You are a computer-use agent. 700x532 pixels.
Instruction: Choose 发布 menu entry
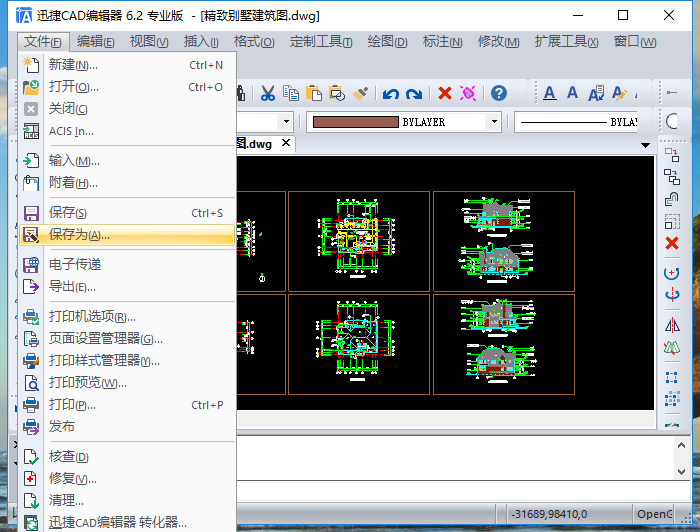[x=127, y=427]
